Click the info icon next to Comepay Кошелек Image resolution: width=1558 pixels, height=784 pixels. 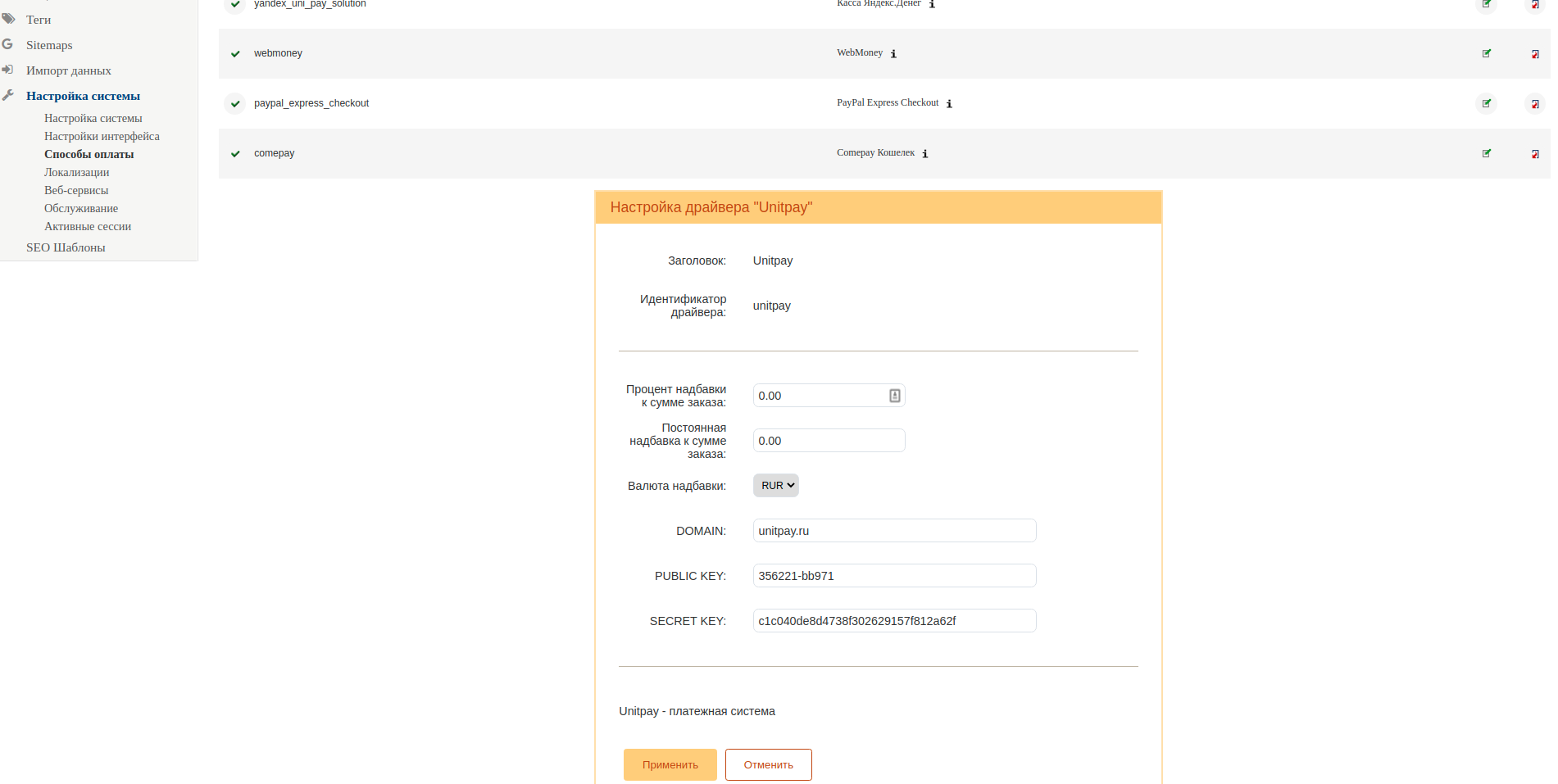(x=925, y=154)
